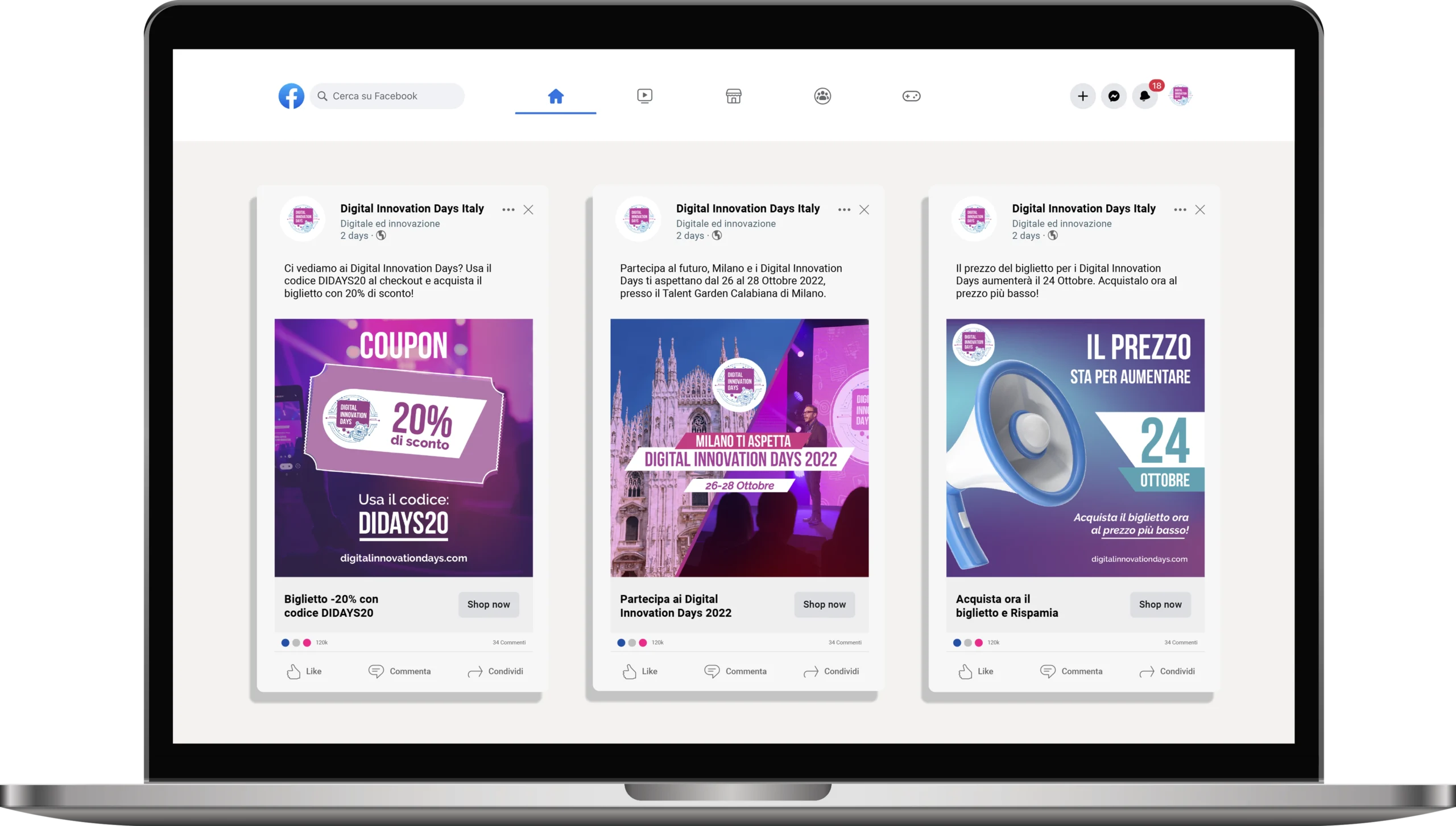Open options on the third post
Screen dimensions: 1456x826
(1180, 209)
